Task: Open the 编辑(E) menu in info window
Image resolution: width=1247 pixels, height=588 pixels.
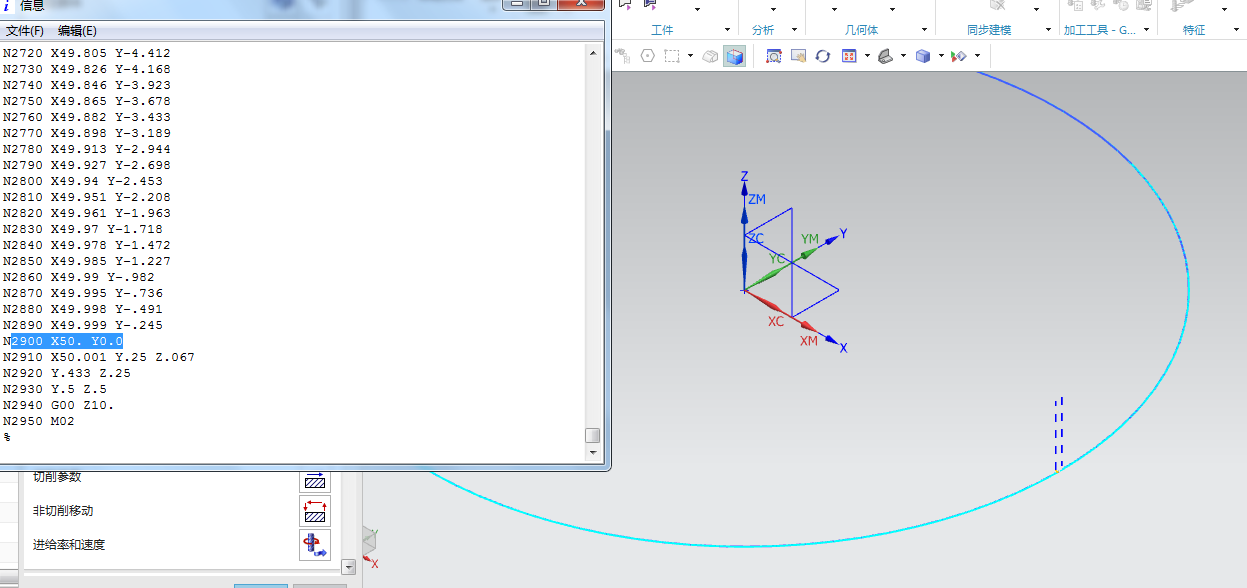Action: (77, 31)
